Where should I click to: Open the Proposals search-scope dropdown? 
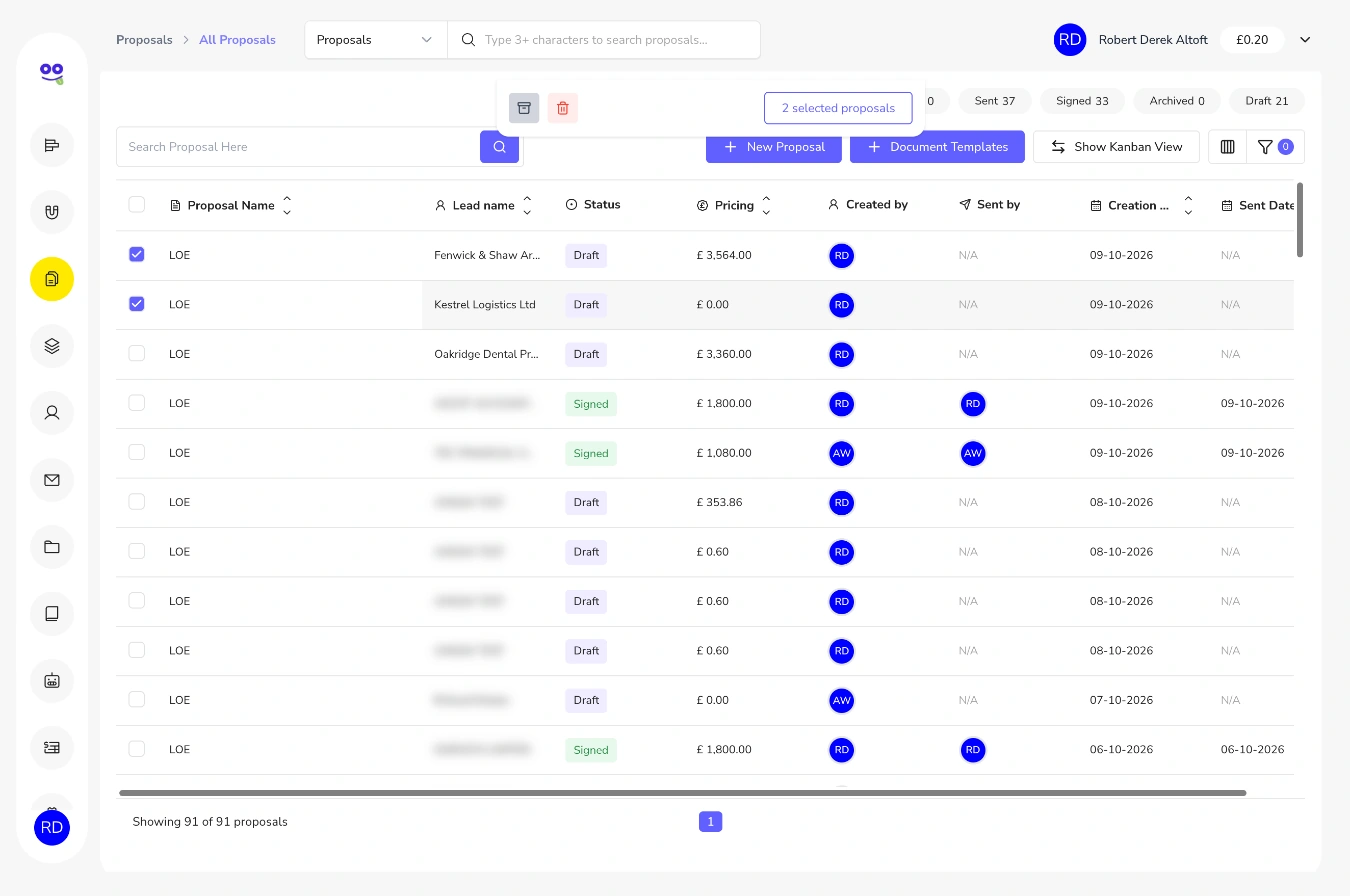[x=376, y=40]
